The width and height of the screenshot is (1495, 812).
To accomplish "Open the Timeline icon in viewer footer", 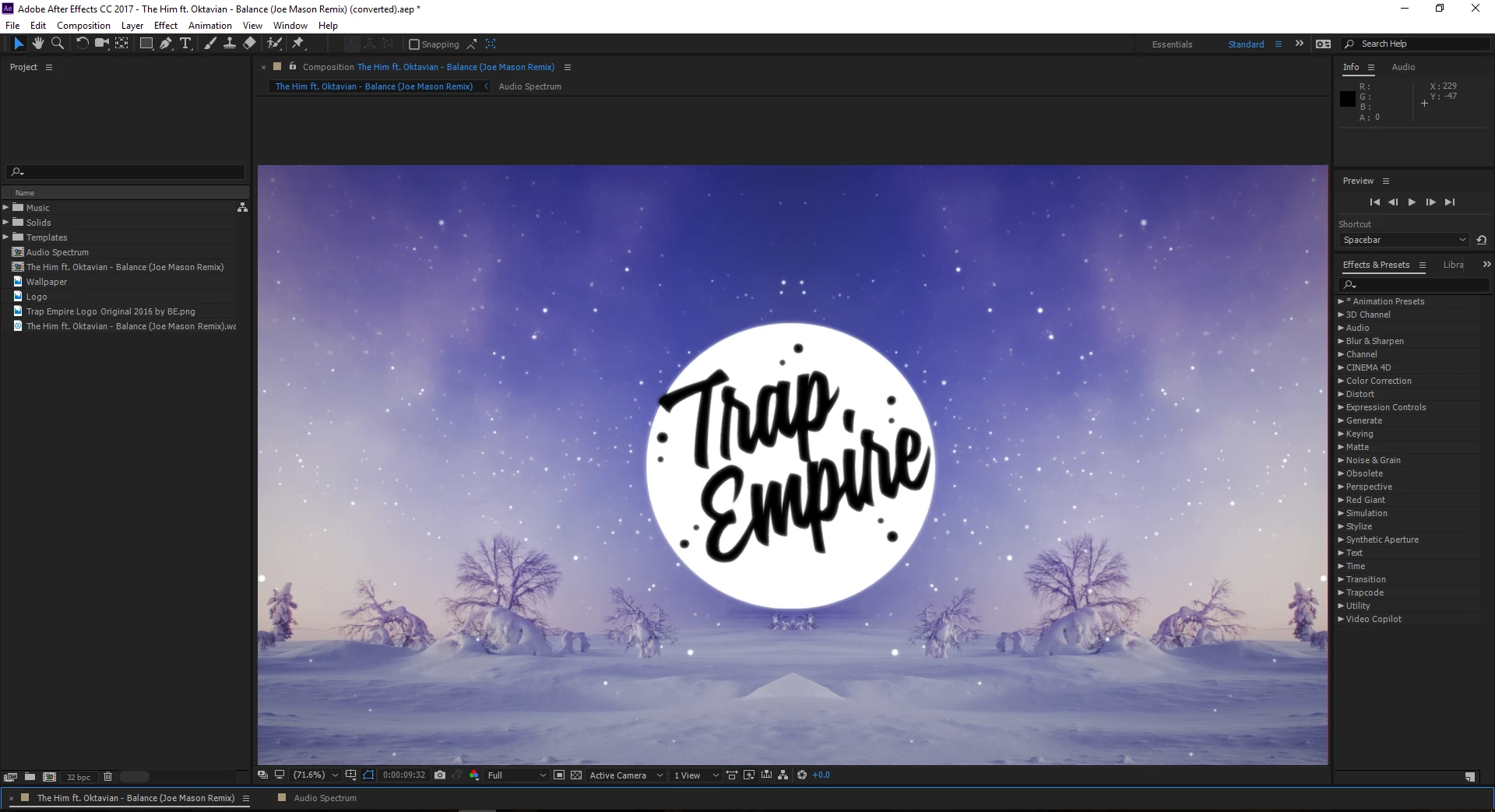I will coord(767,775).
